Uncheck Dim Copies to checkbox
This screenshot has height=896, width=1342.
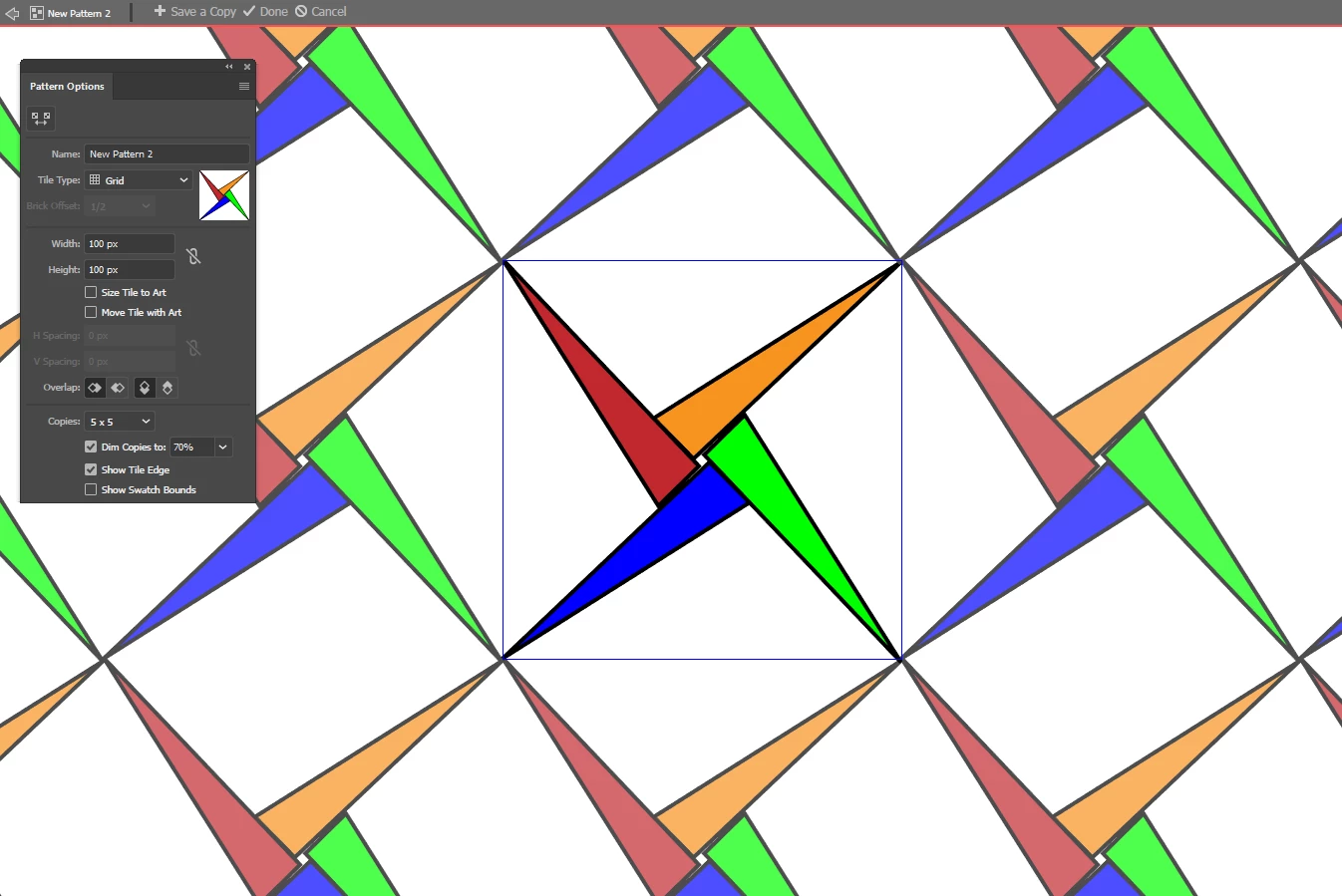pyautogui.click(x=91, y=447)
